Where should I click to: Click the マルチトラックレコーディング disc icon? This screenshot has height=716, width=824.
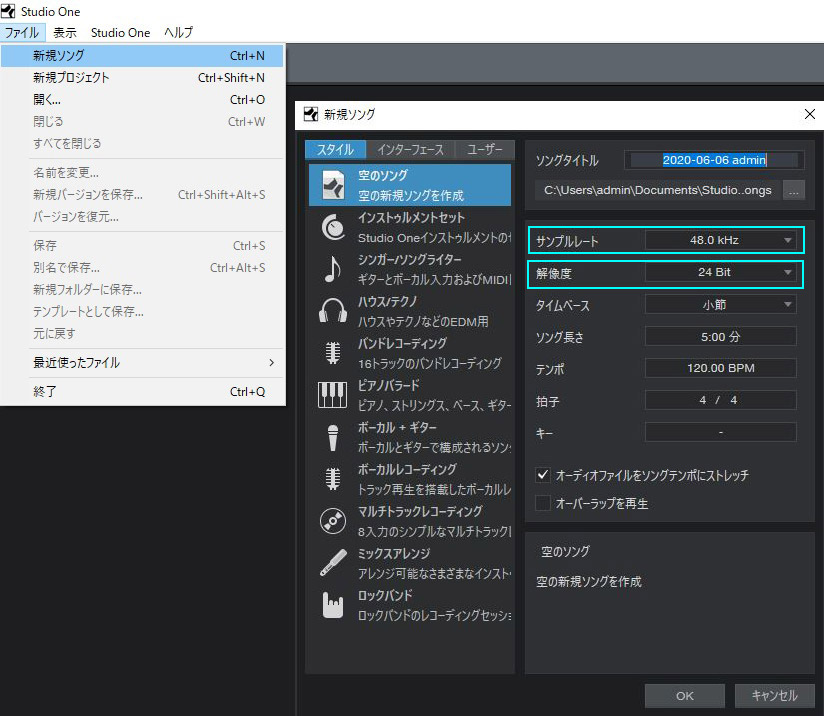pos(333,521)
